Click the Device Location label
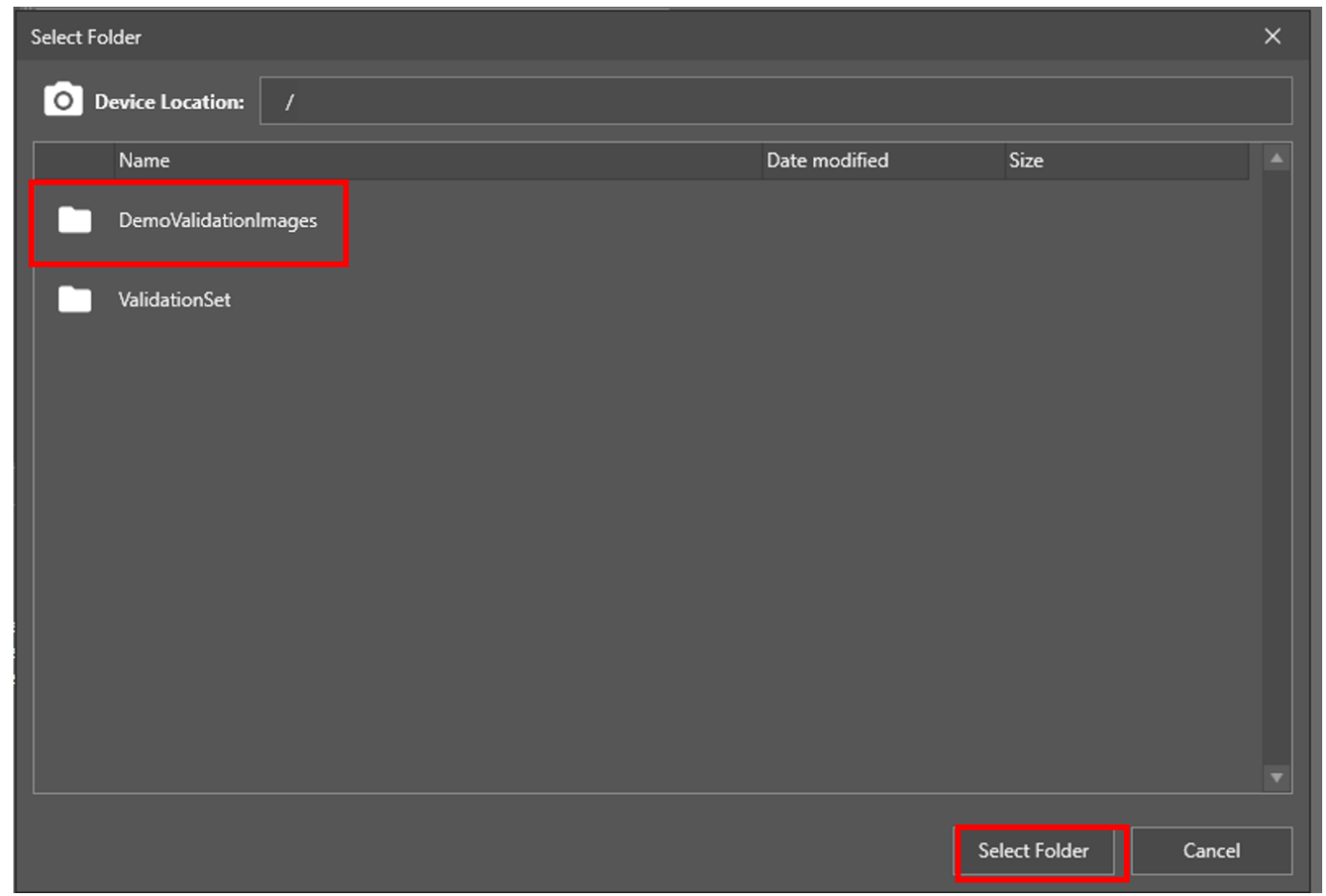The width and height of the screenshot is (1326, 896). (x=169, y=102)
